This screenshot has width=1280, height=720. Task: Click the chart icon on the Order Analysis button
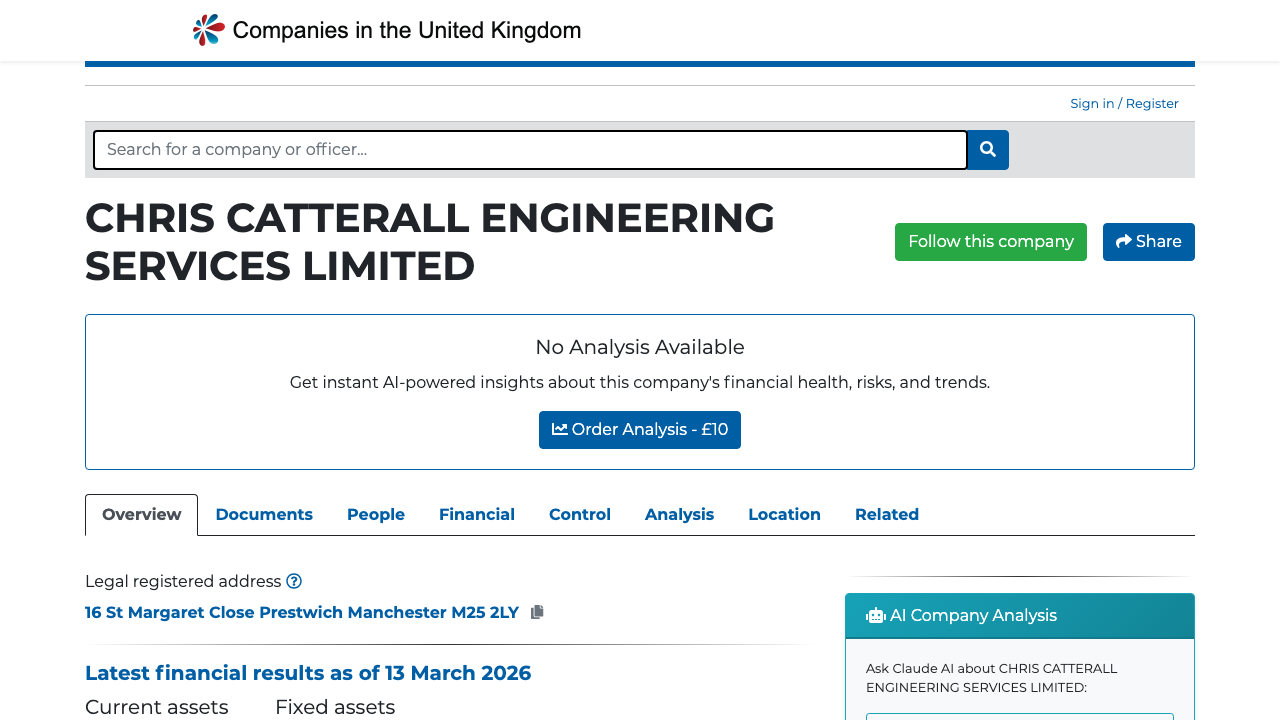(x=562, y=429)
